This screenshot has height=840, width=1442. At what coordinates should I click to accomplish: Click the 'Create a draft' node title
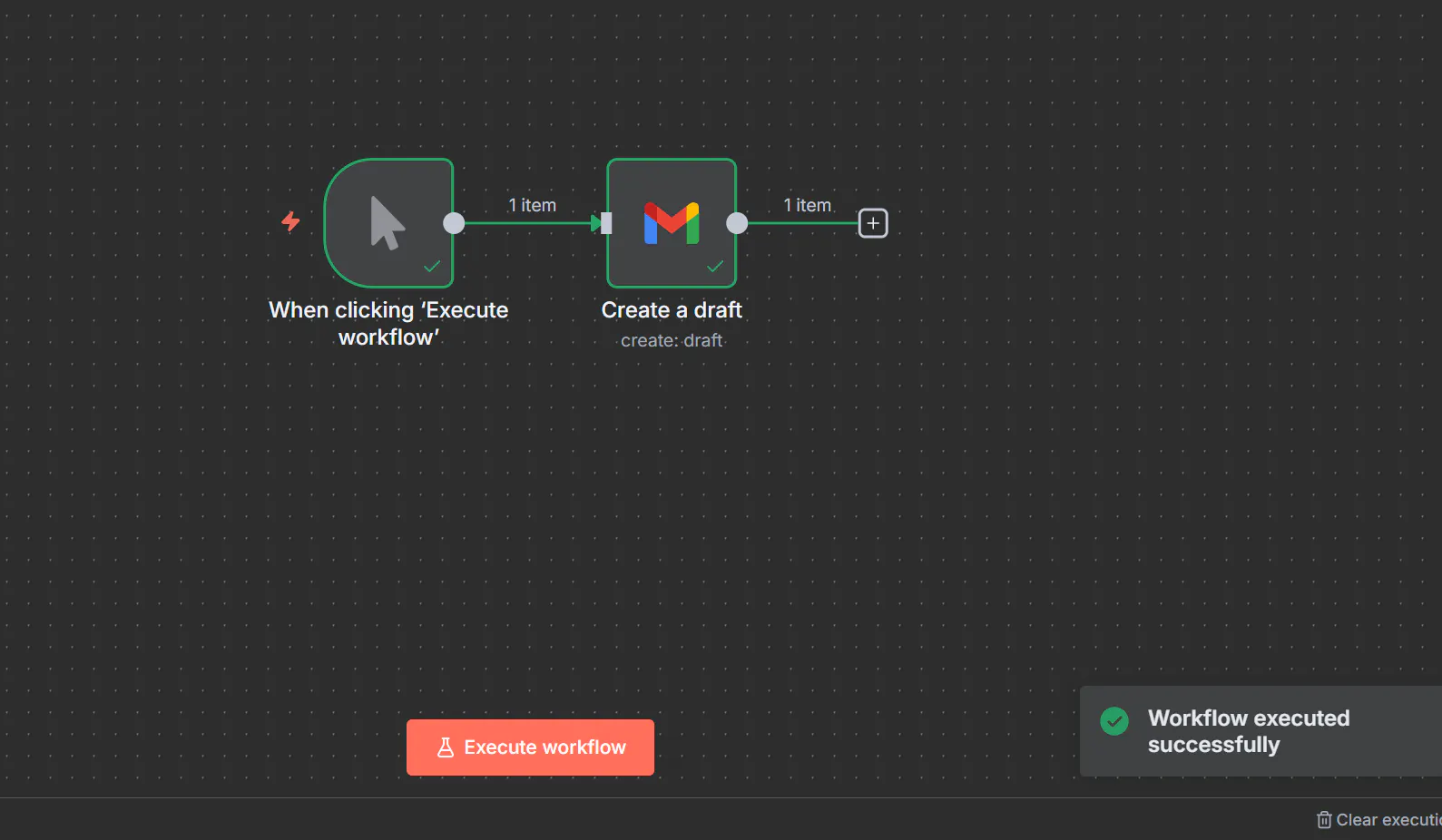(672, 310)
